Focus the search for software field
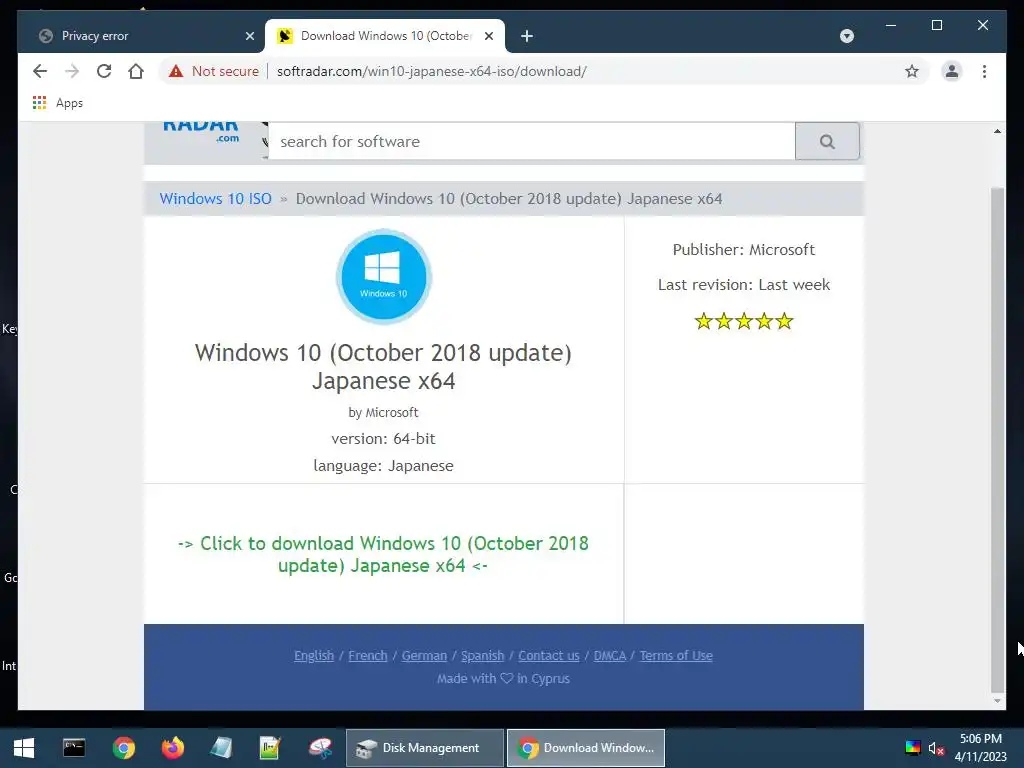 click(532, 141)
